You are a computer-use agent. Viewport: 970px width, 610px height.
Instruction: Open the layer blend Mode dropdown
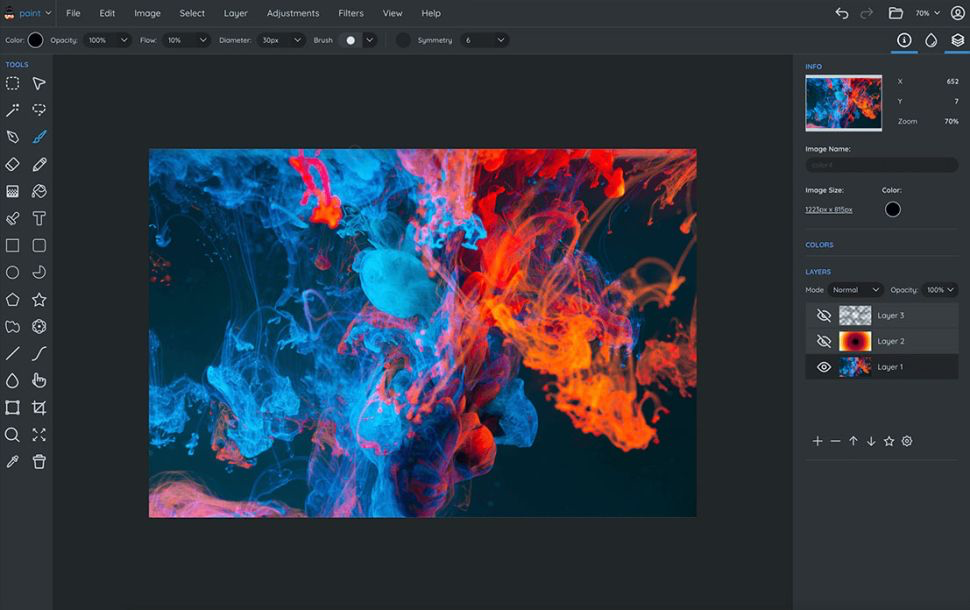click(855, 290)
